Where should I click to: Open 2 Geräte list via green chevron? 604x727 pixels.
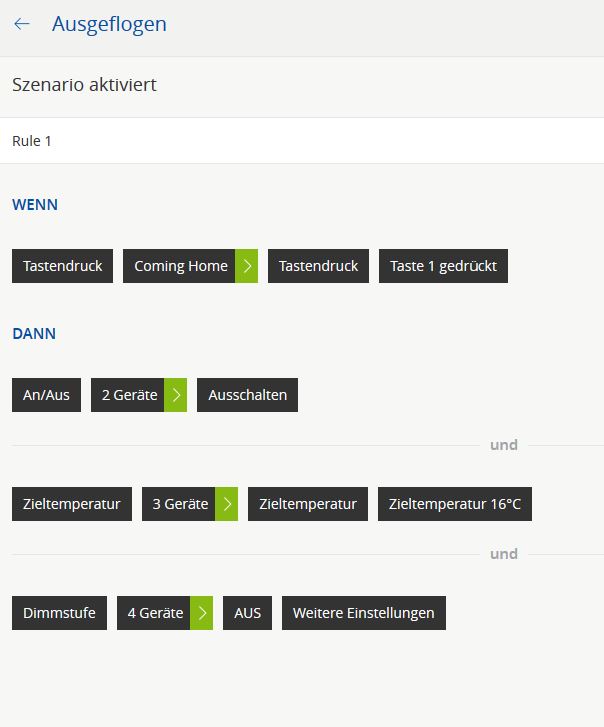pos(175,395)
